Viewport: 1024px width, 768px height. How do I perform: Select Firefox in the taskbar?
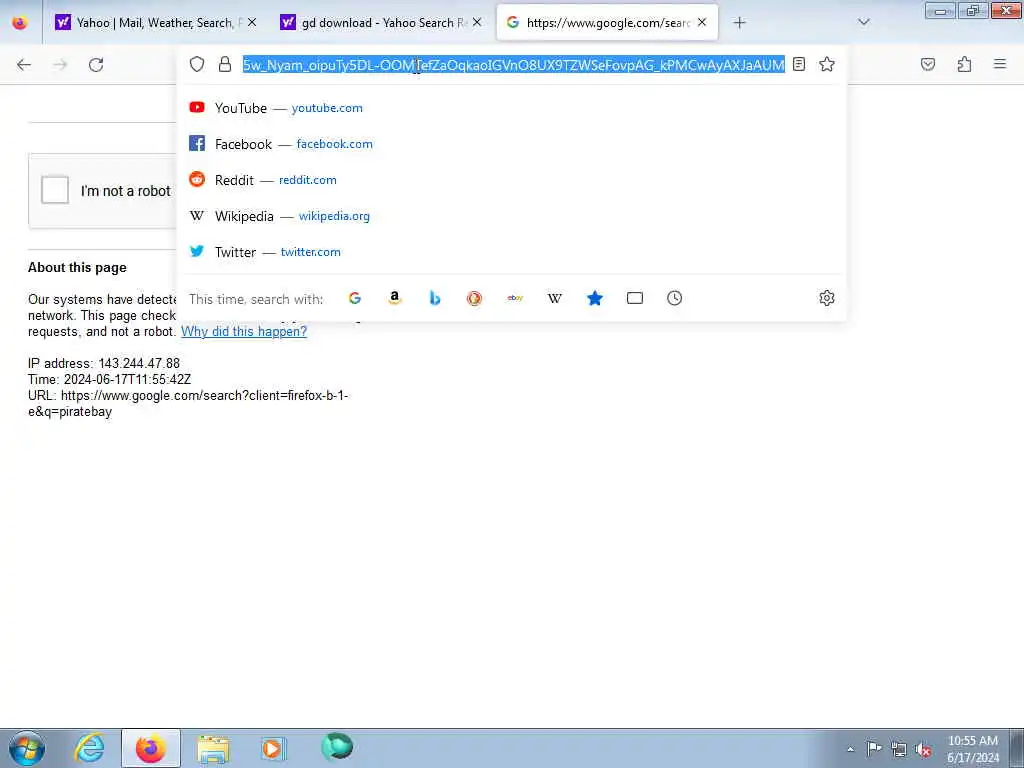pos(151,748)
